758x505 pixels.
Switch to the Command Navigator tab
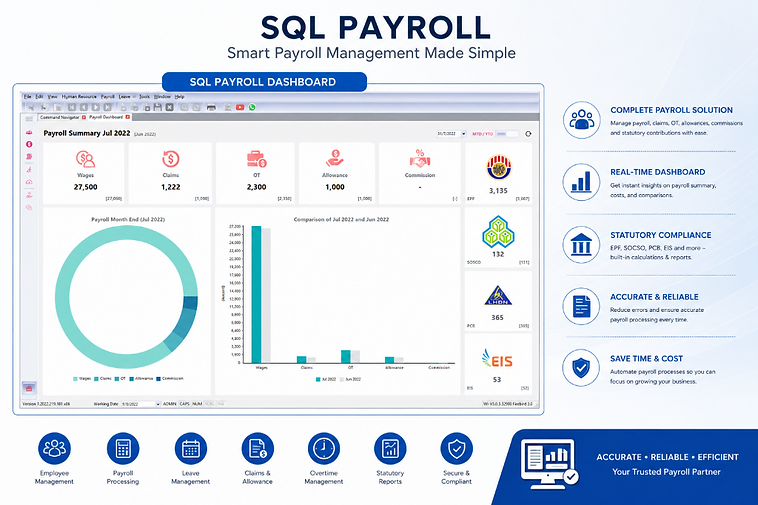tap(59, 117)
